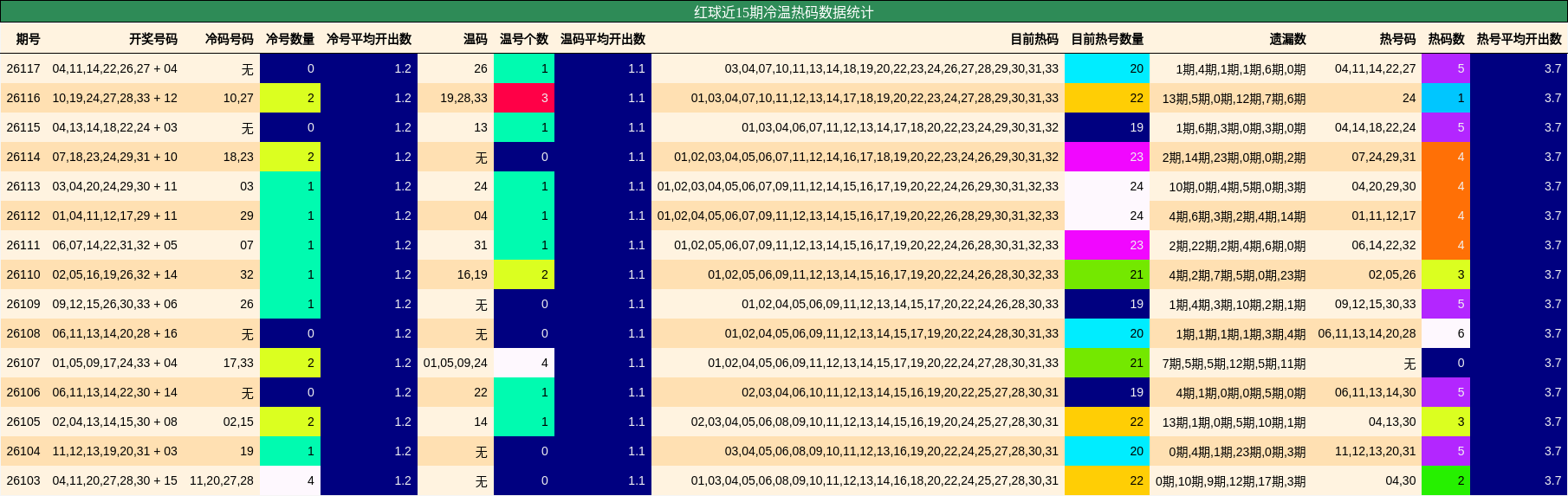Click the 温码平均开出数 column header
The image size is (1568, 496).
pos(603,39)
